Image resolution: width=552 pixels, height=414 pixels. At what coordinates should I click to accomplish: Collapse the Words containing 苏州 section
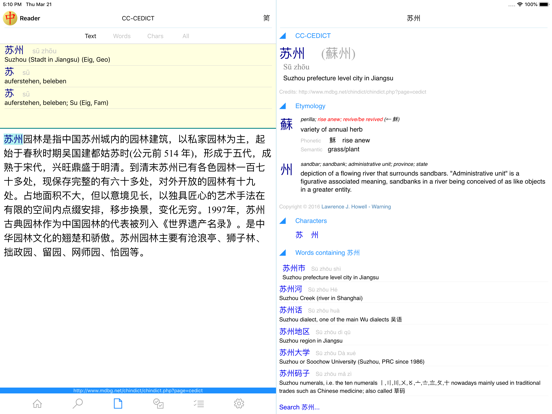click(283, 252)
